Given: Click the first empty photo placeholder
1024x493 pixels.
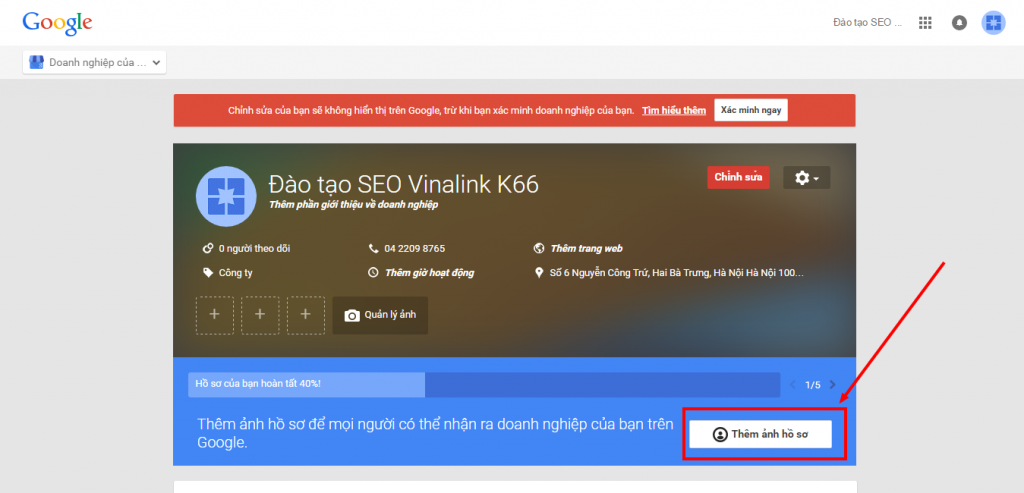Looking at the screenshot, I should [214, 315].
